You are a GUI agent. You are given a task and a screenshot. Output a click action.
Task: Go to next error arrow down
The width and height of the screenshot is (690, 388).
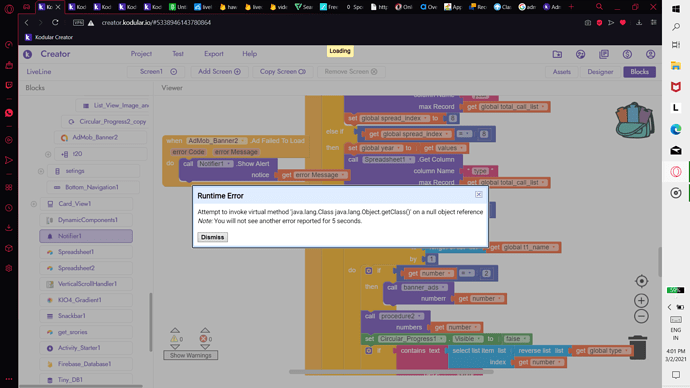(205, 347)
